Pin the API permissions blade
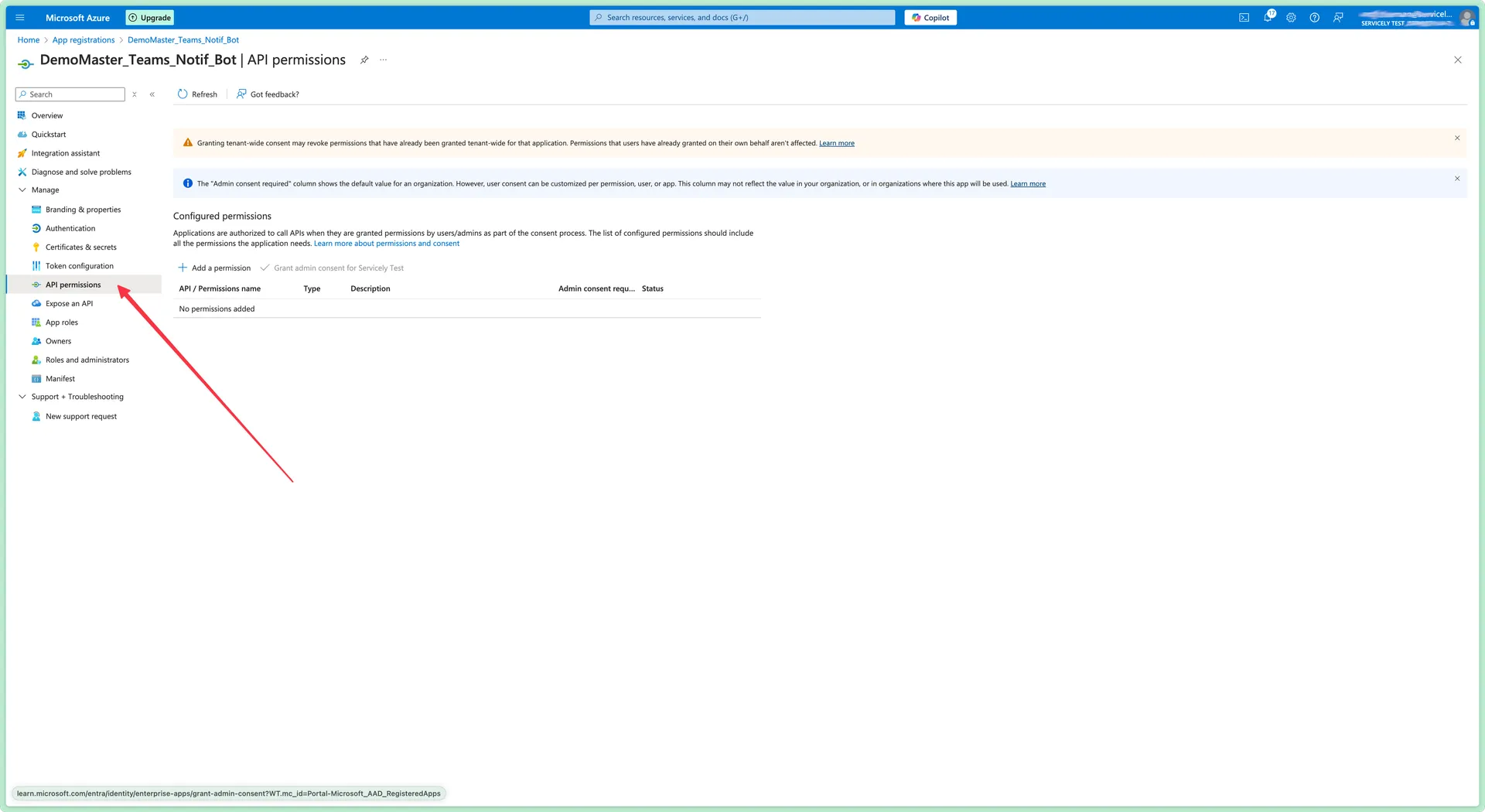The image size is (1485, 812). tap(364, 60)
